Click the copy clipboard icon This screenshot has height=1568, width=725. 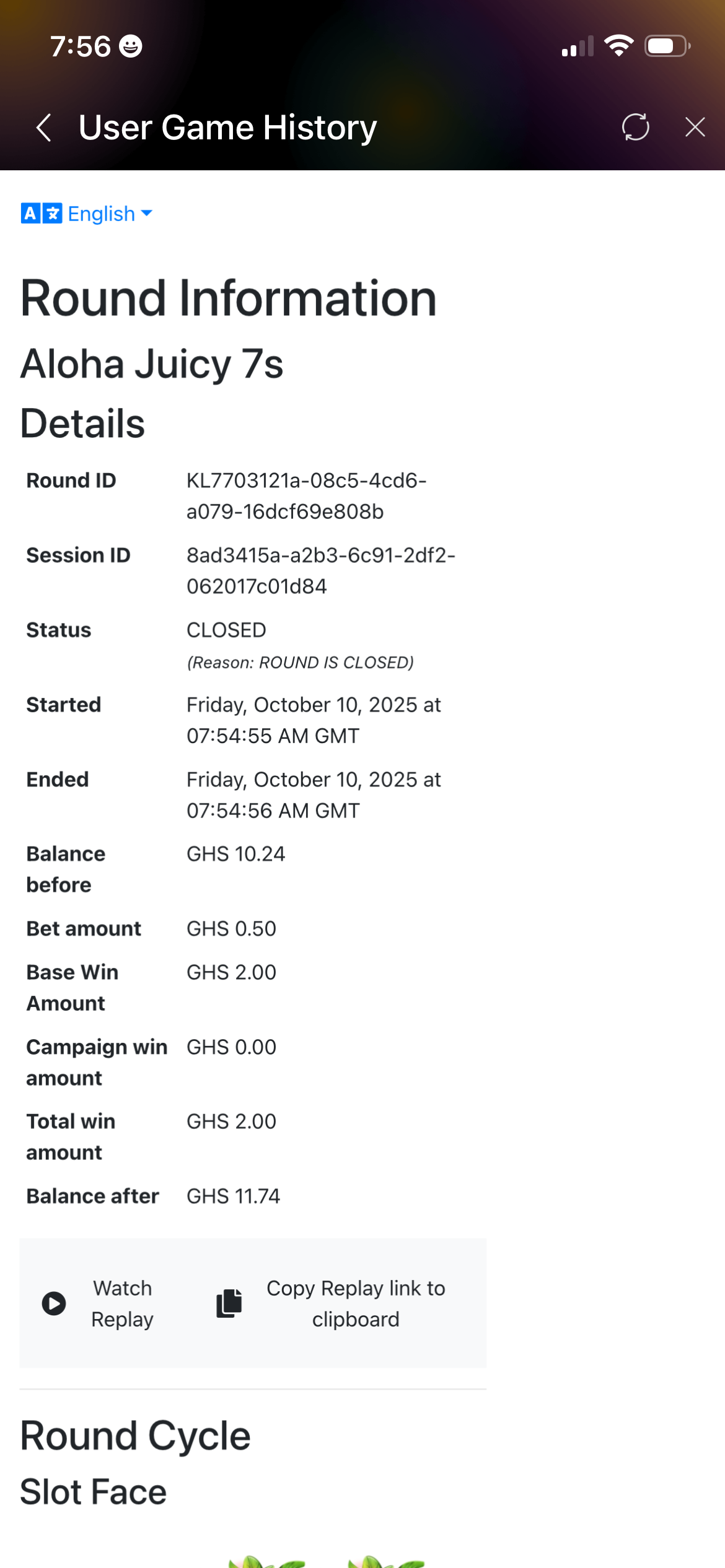coord(229,1303)
